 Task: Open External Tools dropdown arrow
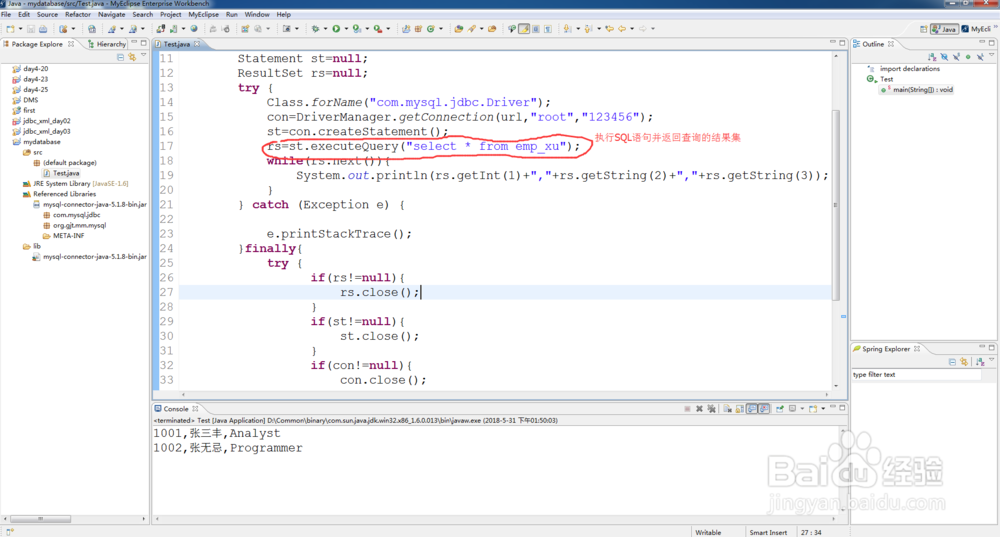(388, 29)
